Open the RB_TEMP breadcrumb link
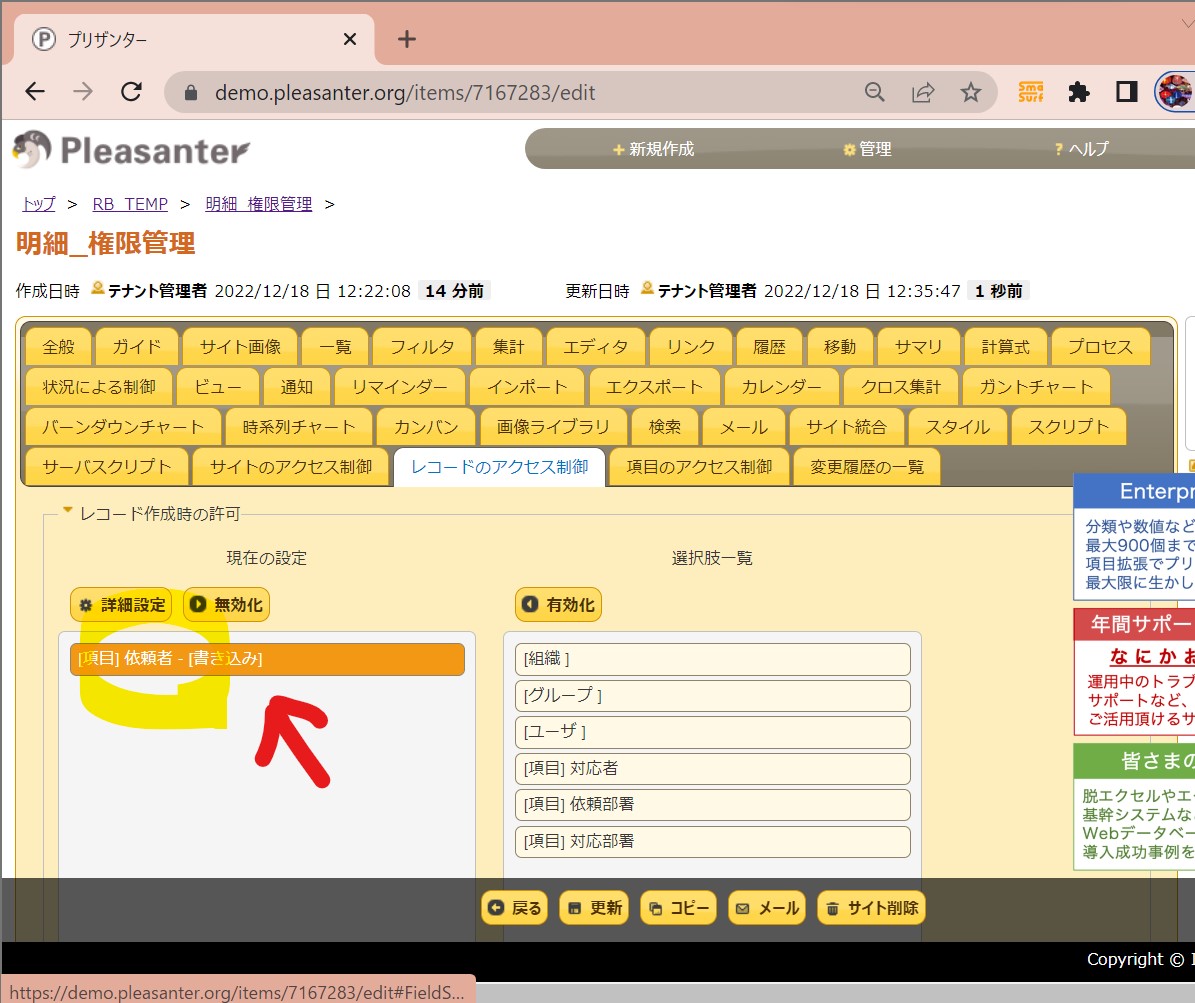 point(130,204)
